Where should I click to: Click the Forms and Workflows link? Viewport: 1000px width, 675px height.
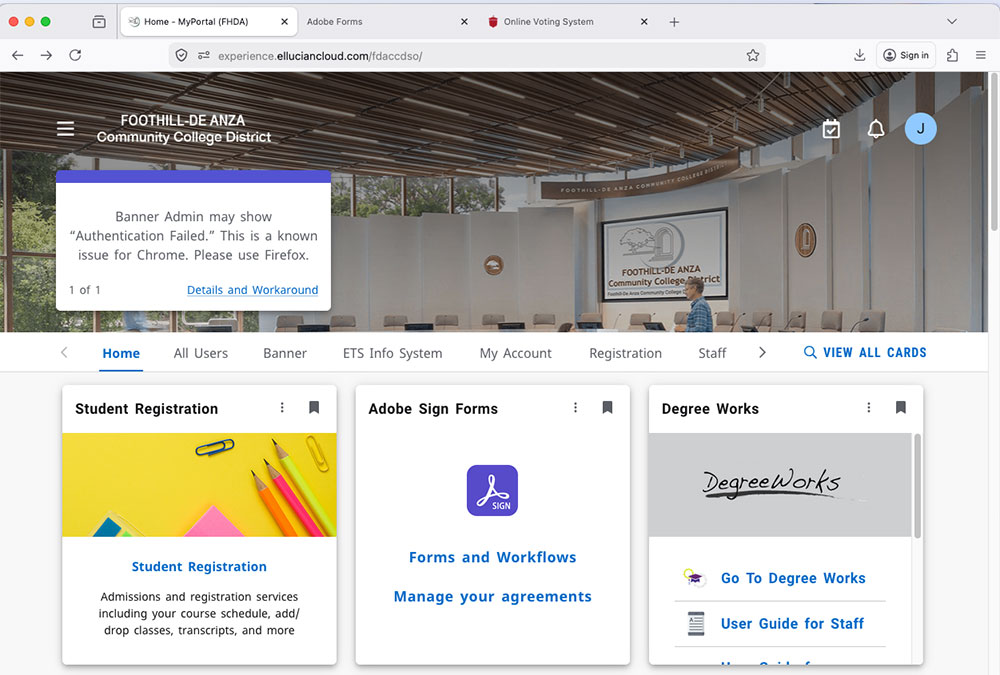point(492,557)
